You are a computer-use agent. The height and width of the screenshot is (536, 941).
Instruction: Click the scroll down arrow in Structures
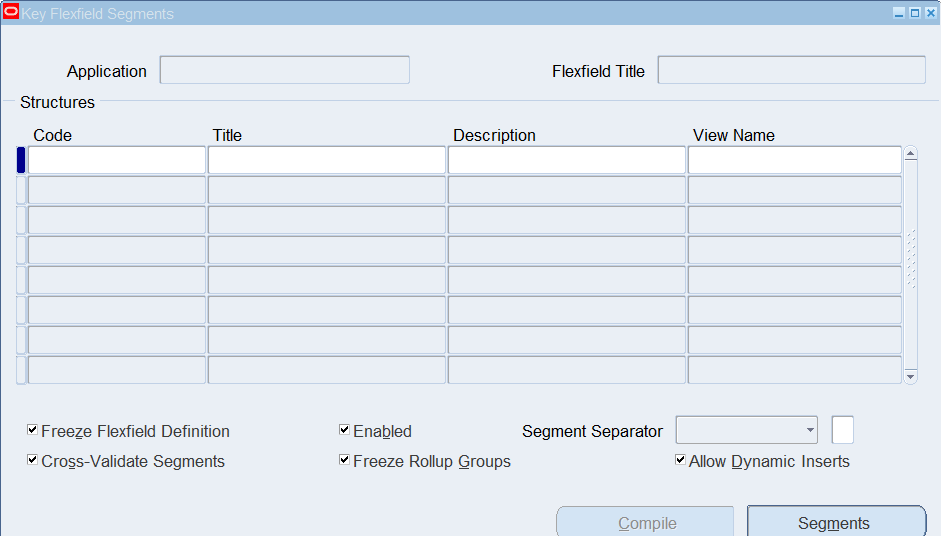pos(910,376)
